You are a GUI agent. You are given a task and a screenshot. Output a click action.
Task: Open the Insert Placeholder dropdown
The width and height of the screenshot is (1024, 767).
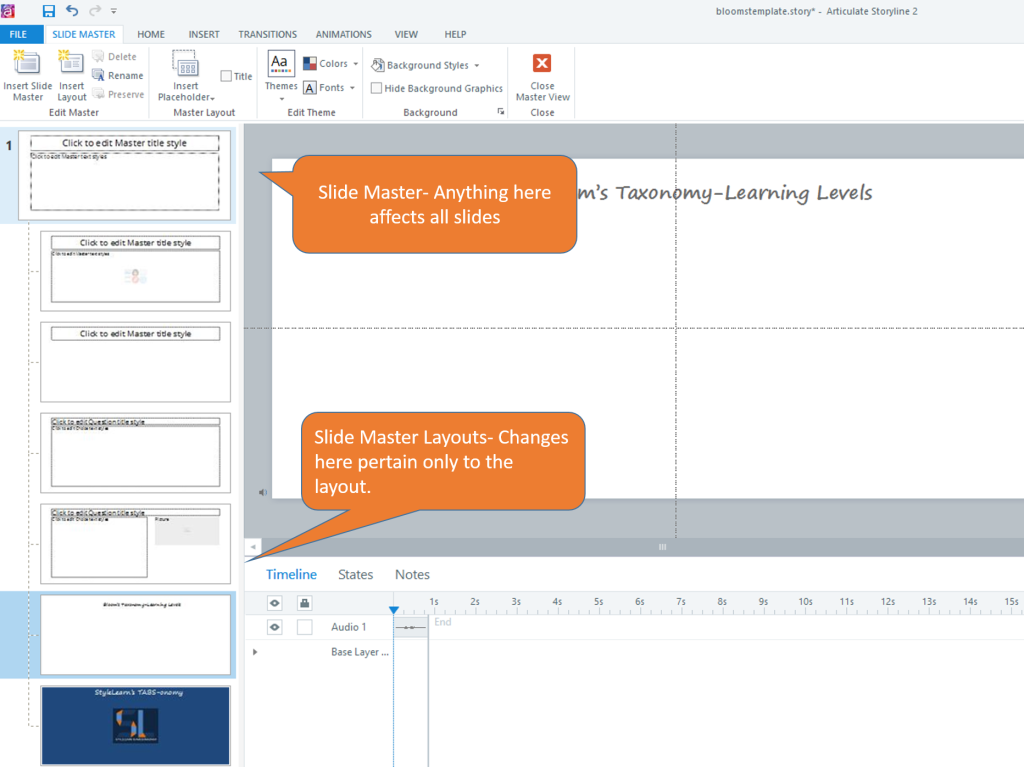186,76
